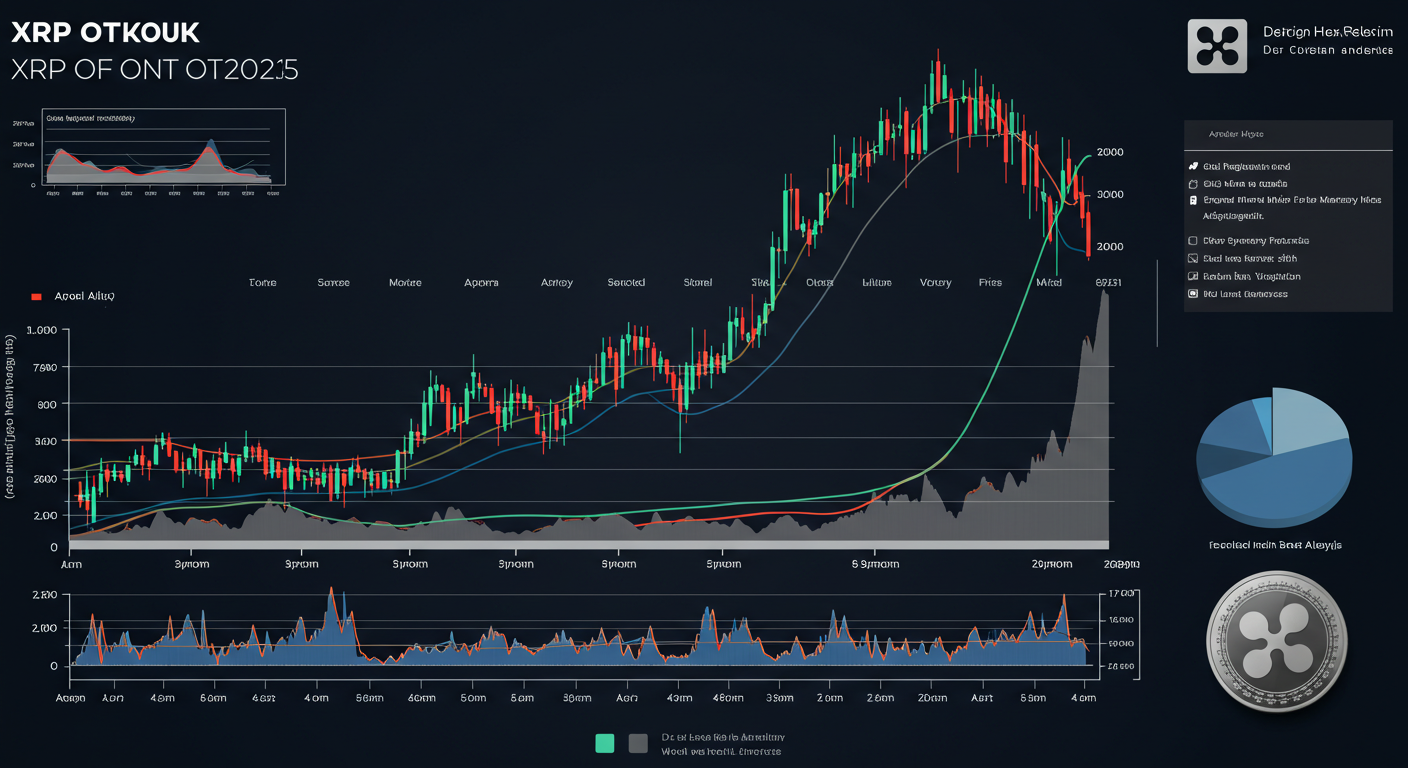Select the 'Aporra' label above the chart
Screen dimensions: 1408x768
click(x=481, y=283)
